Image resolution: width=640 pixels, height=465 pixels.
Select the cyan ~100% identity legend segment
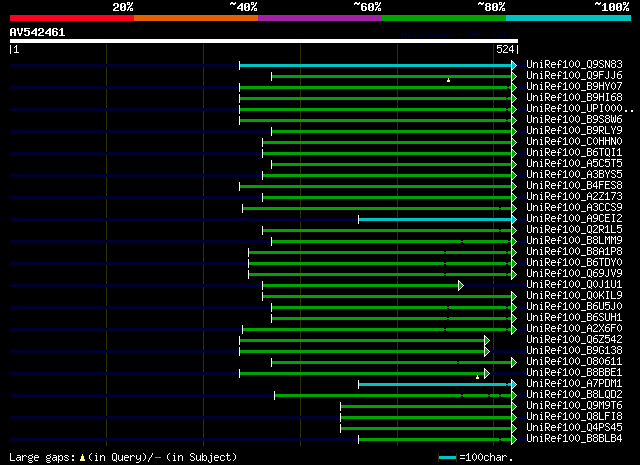point(569,18)
